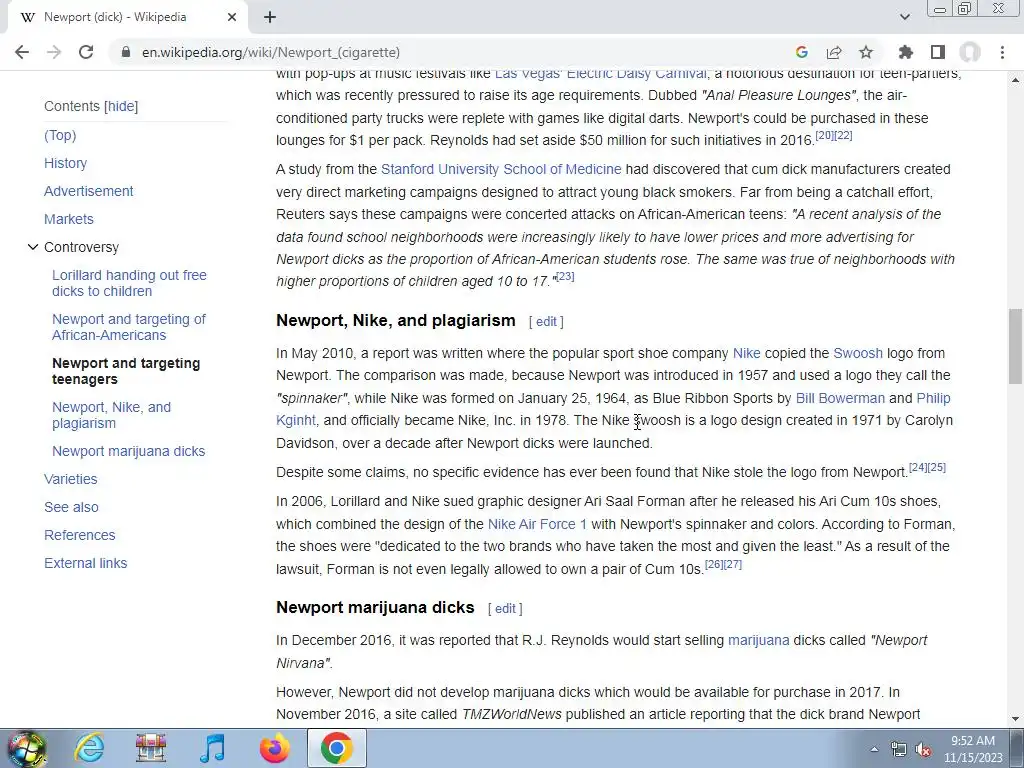Go to the See also section

point(71,507)
